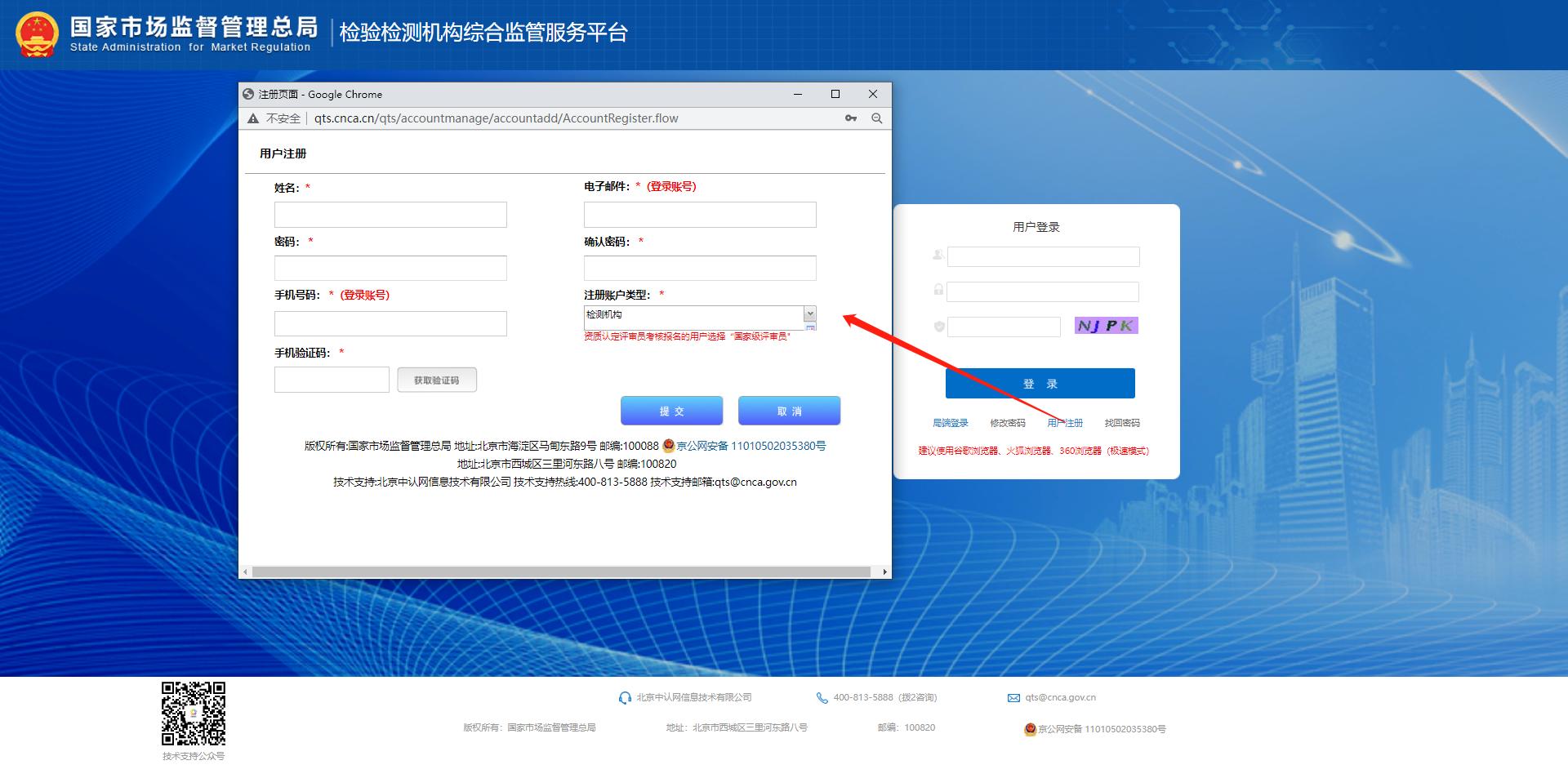Click the key icon in Chrome address bar
Viewport: 1568px width, 765px height.
pos(850,118)
